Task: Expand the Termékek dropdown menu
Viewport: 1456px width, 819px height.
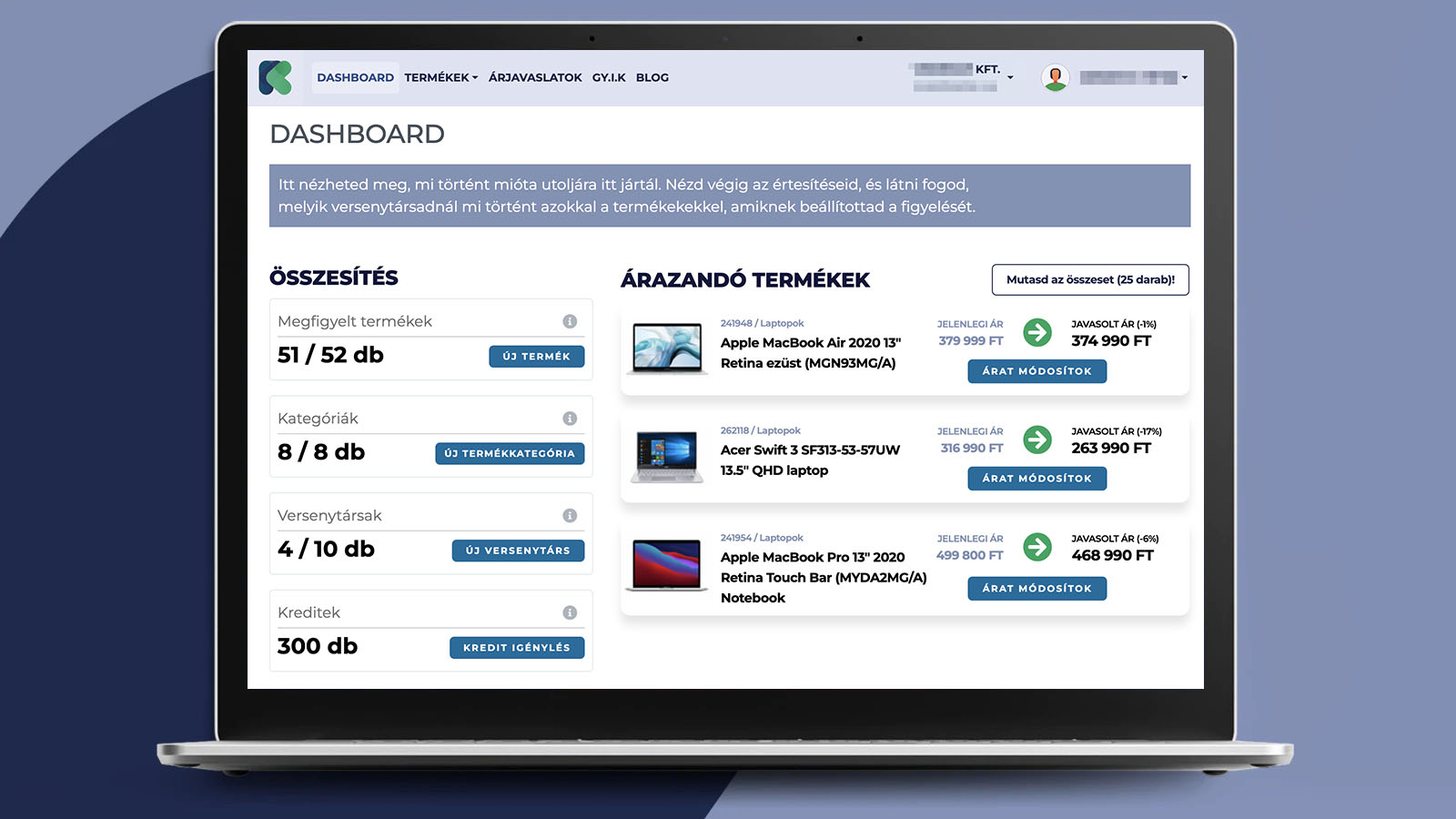Action: (441, 77)
